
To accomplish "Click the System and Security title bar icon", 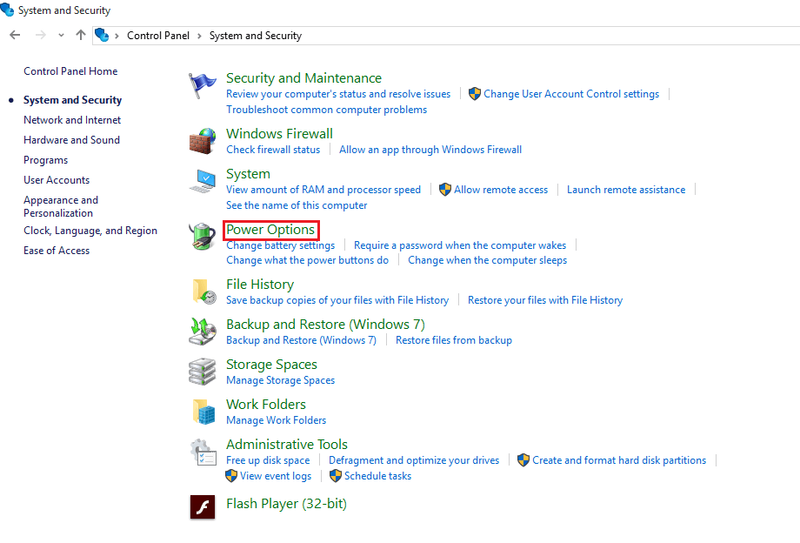I will coord(7,10).
